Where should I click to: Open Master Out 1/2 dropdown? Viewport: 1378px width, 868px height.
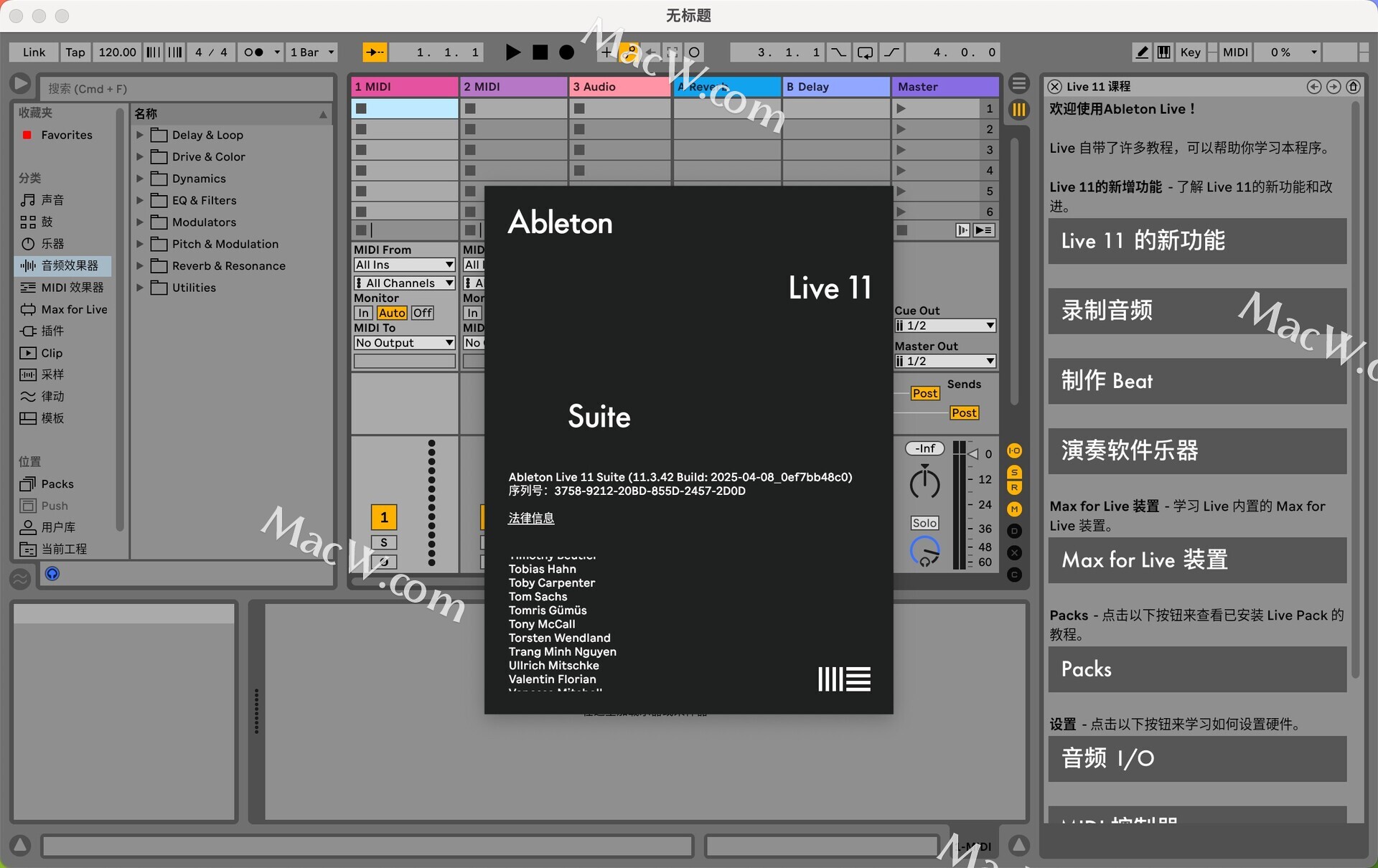pyautogui.click(x=945, y=362)
